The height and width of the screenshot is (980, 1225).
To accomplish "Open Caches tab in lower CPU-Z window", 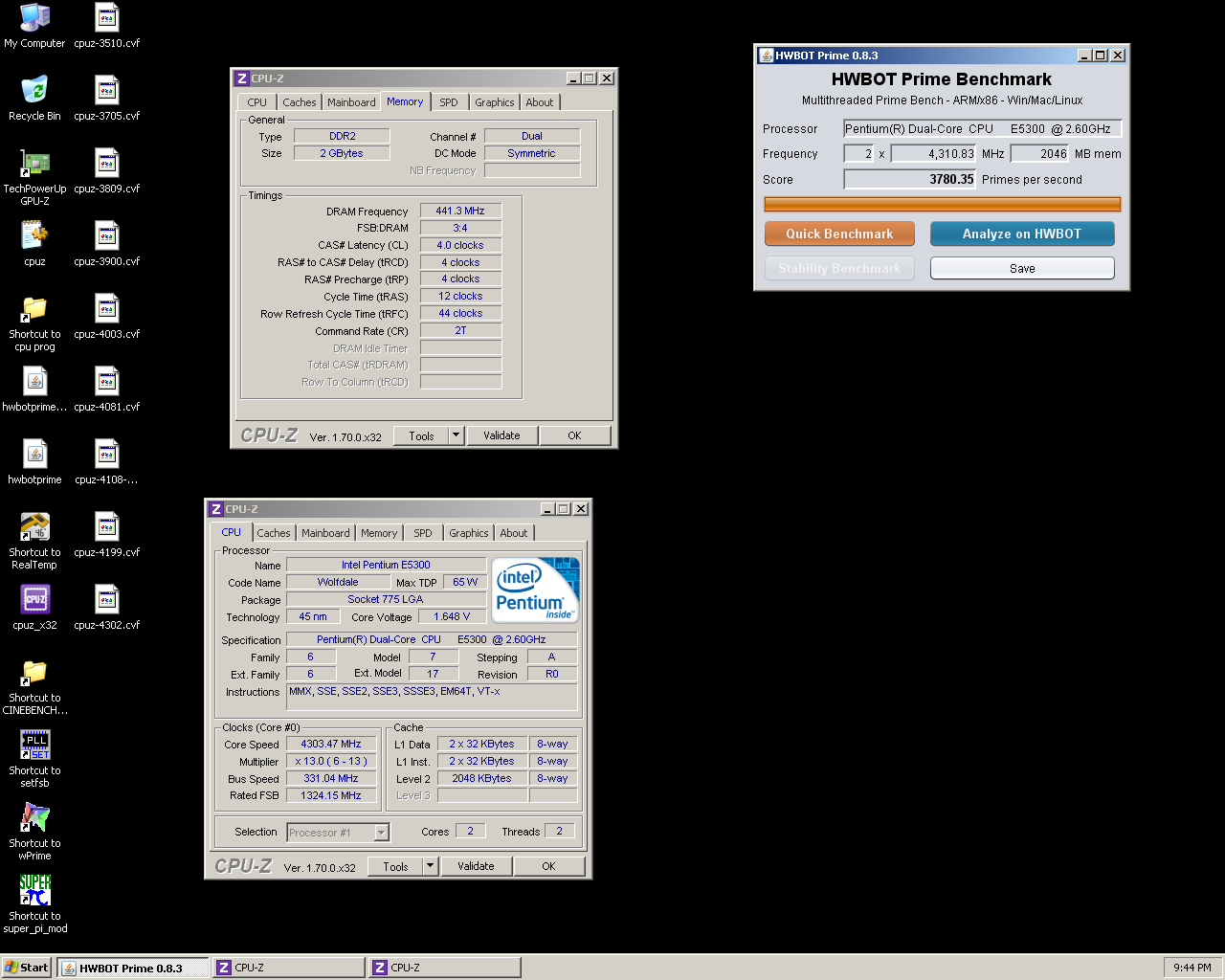I will click(x=273, y=533).
